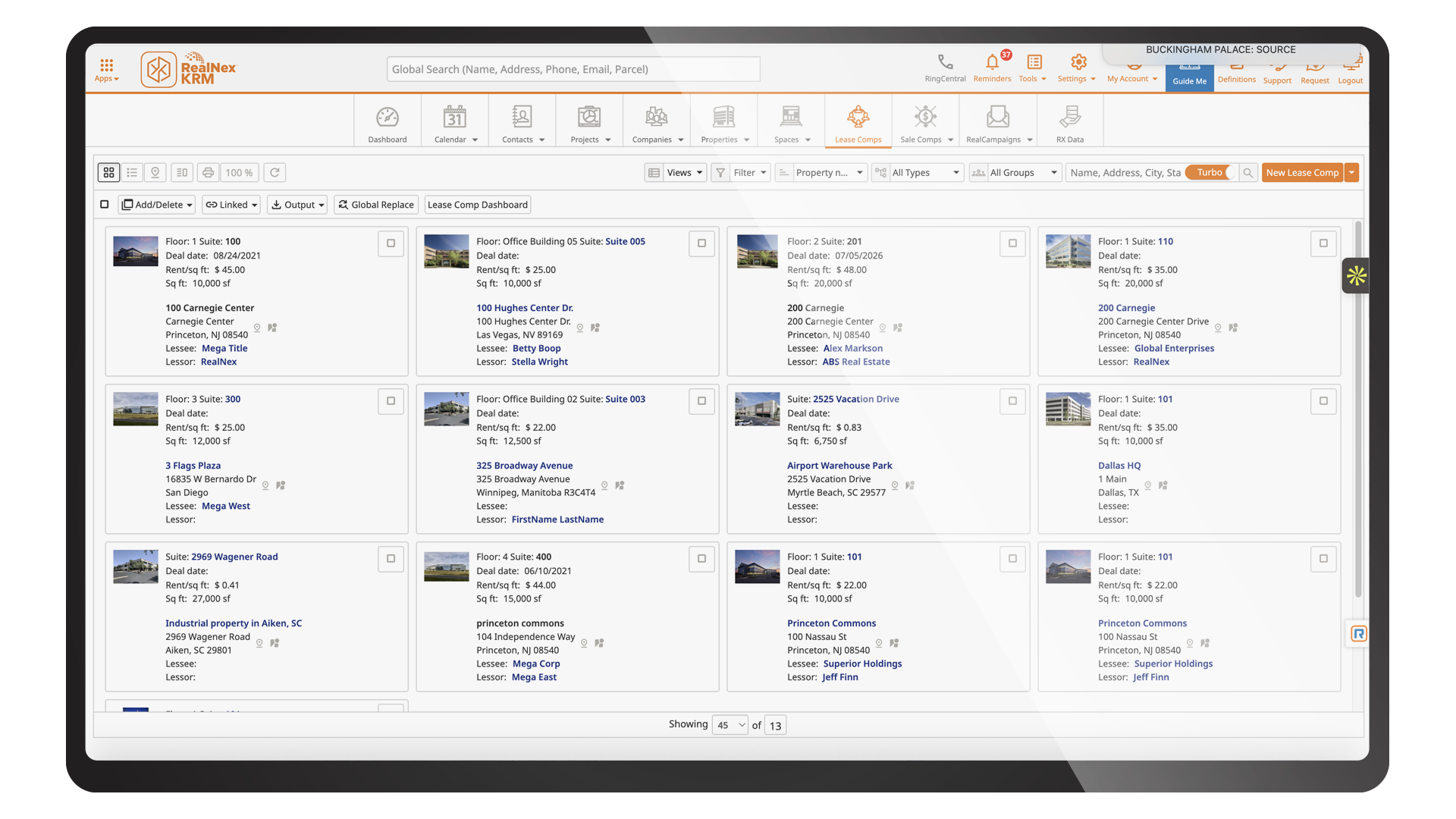Click the search magnifier icon
1456x819 pixels.
tap(1247, 173)
